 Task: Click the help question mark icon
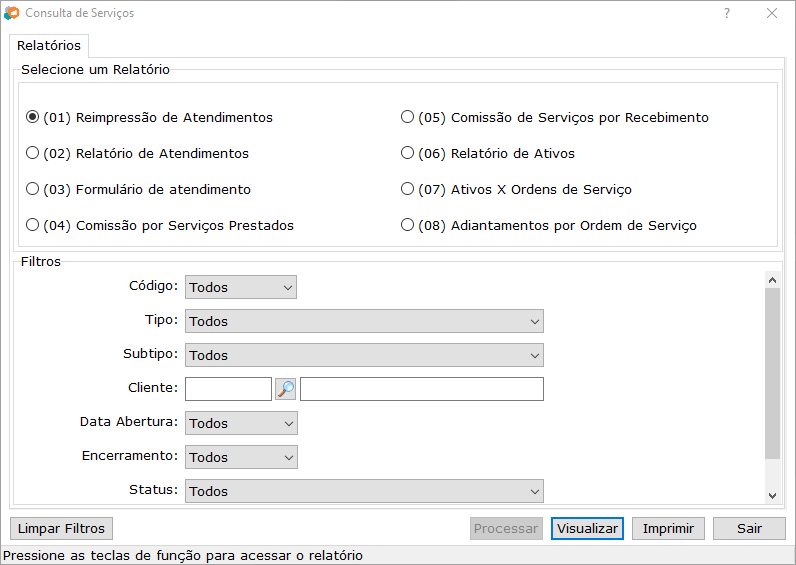(727, 13)
